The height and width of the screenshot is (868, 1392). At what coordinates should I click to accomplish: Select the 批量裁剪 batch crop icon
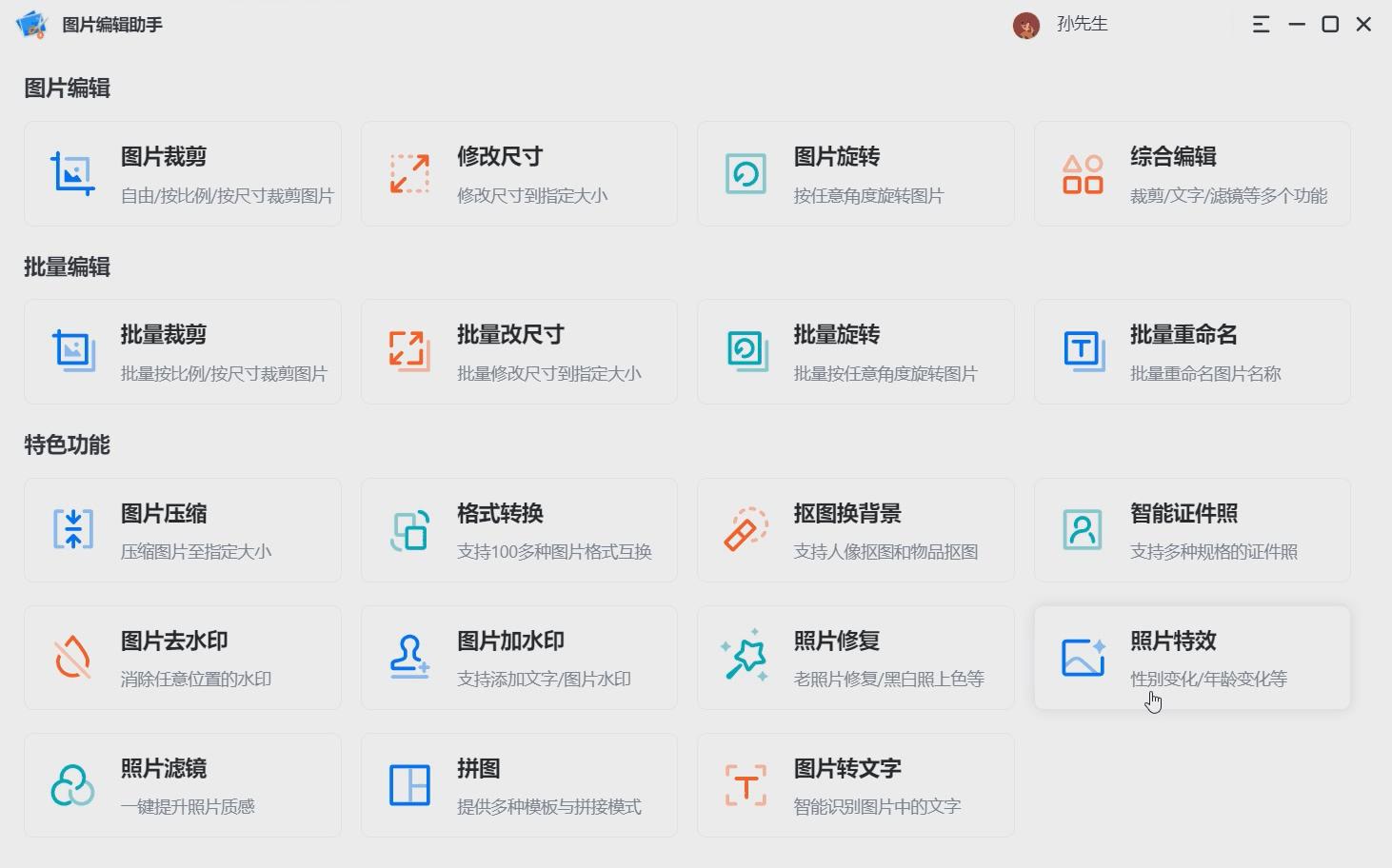pyautogui.click(x=72, y=351)
